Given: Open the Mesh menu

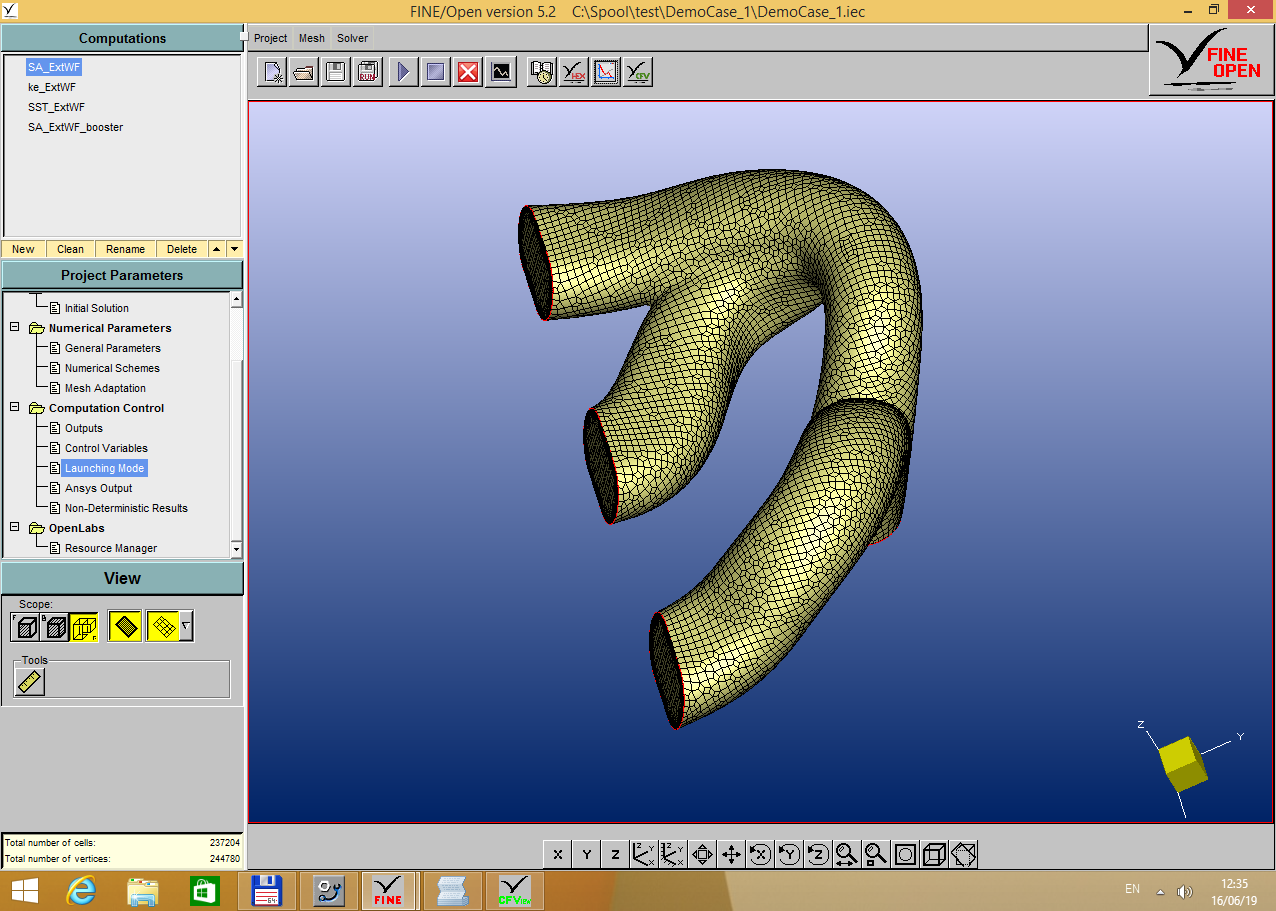Looking at the screenshot, I should [x=312, y=38].
